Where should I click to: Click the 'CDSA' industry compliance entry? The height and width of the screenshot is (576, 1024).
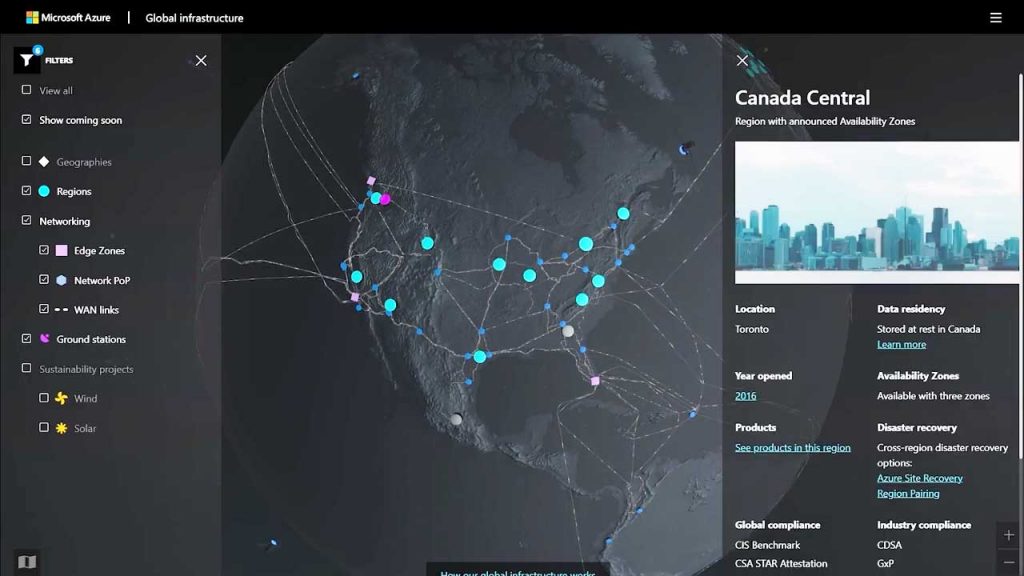(889, 545)
